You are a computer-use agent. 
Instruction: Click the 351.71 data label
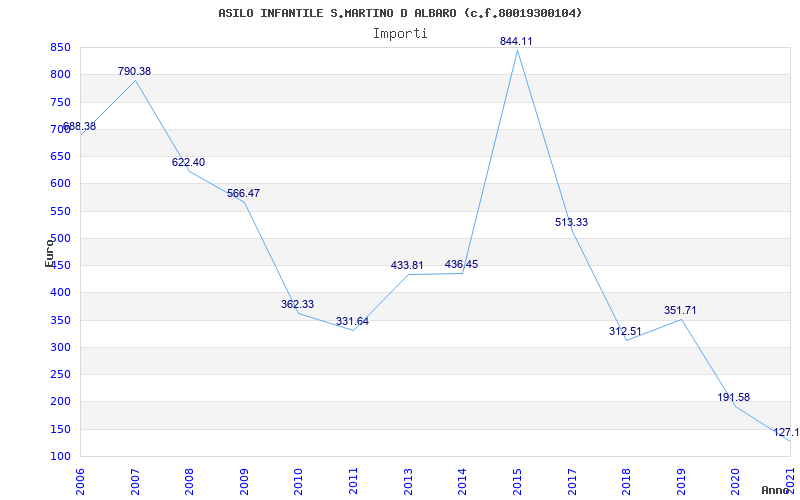click(680, 310)
